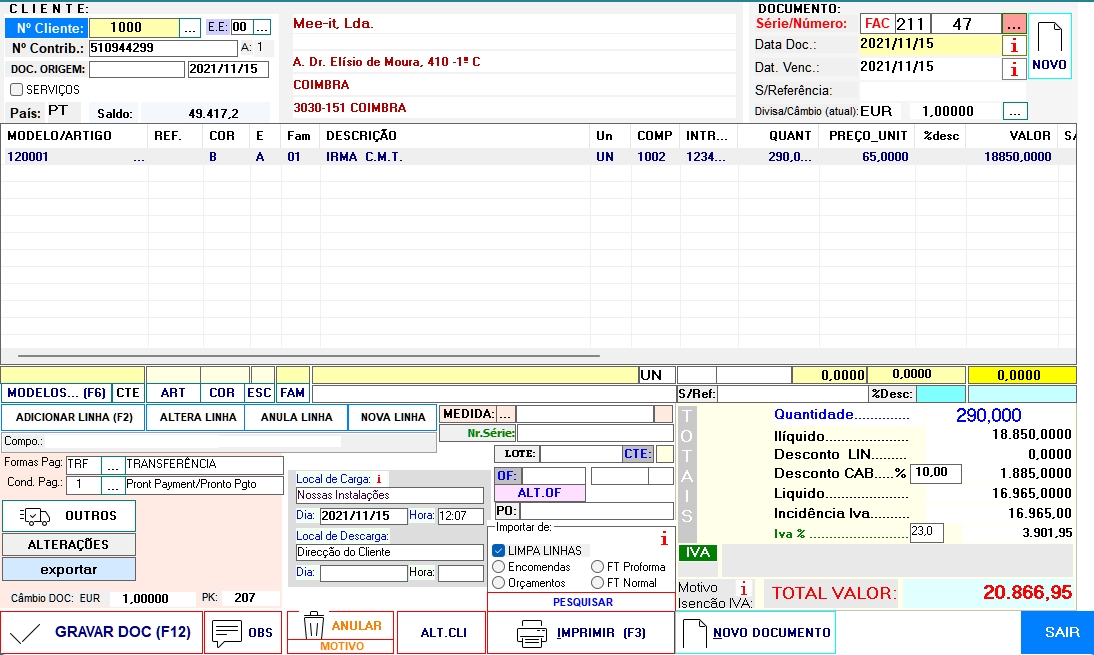The height and width of the screenshot is (655, 1094).
Task: Click ADICIONAR LINHA (F2) button
Action: coord(74,417)
